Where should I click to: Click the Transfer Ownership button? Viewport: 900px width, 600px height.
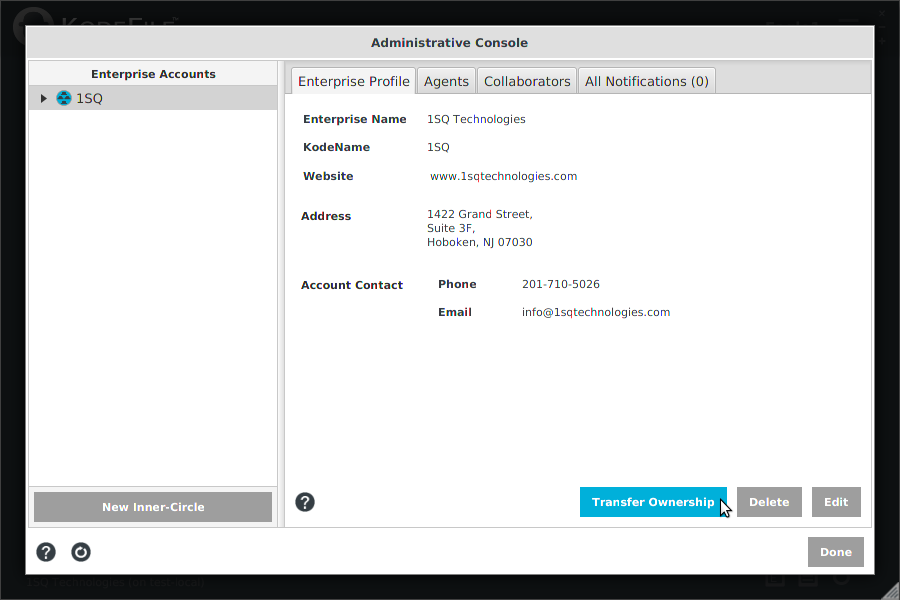tap(653, 502)
